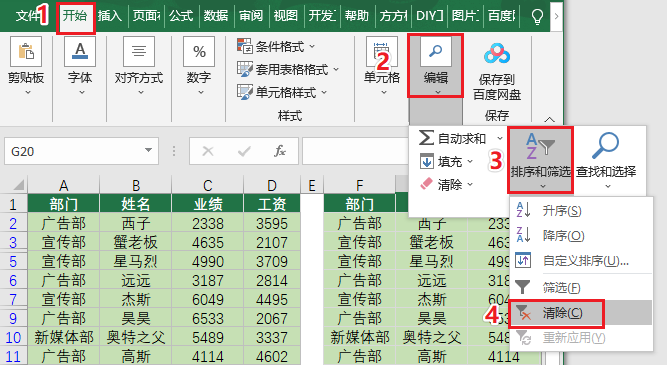667x365 pixels.
Task: Switch to the 开始 ribbon tab
Action: pyautogui.click(x=75, y=16)
